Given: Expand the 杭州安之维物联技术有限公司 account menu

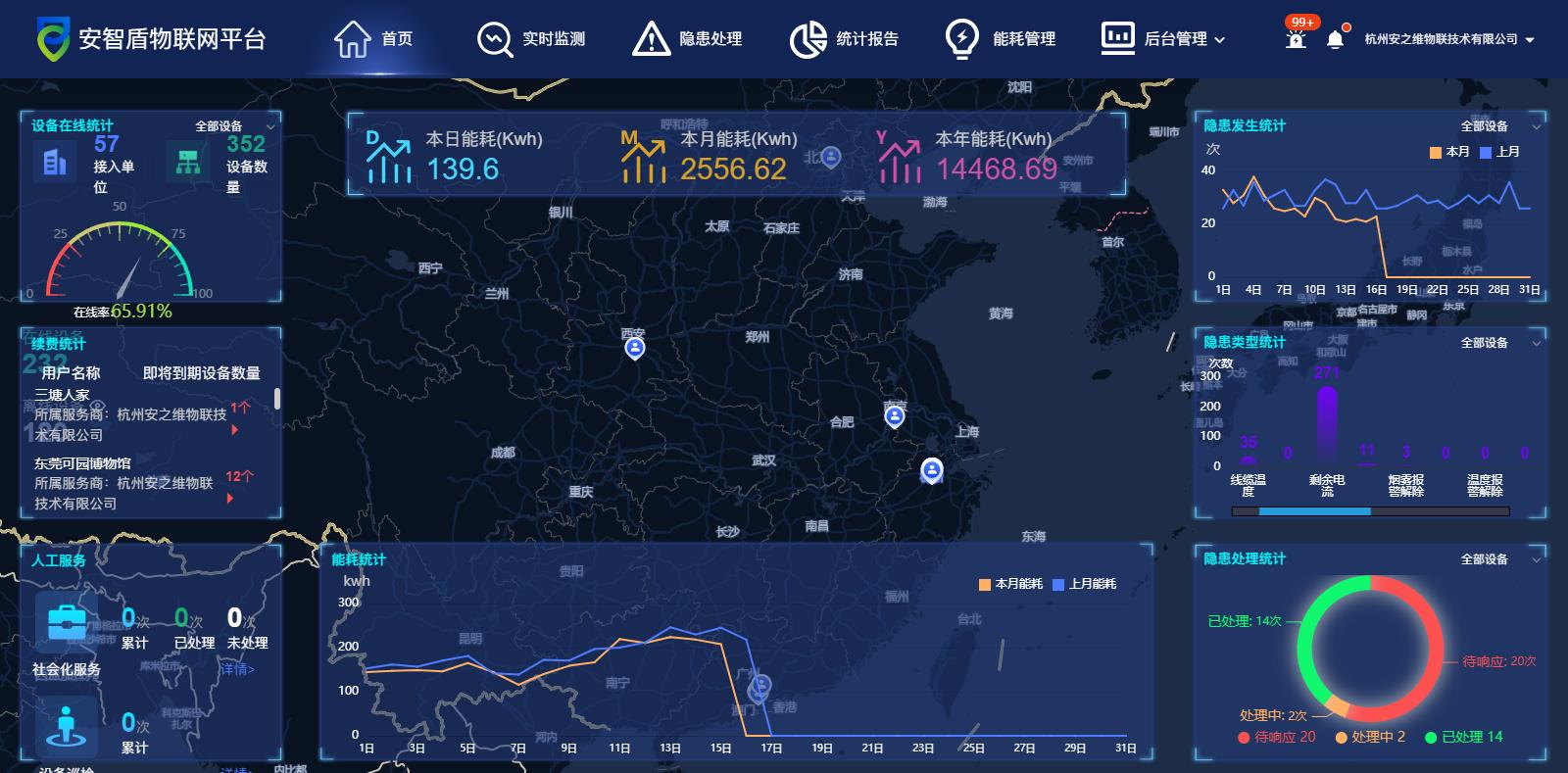Looking at the screenshot, I should click(x=1448, y=39).
